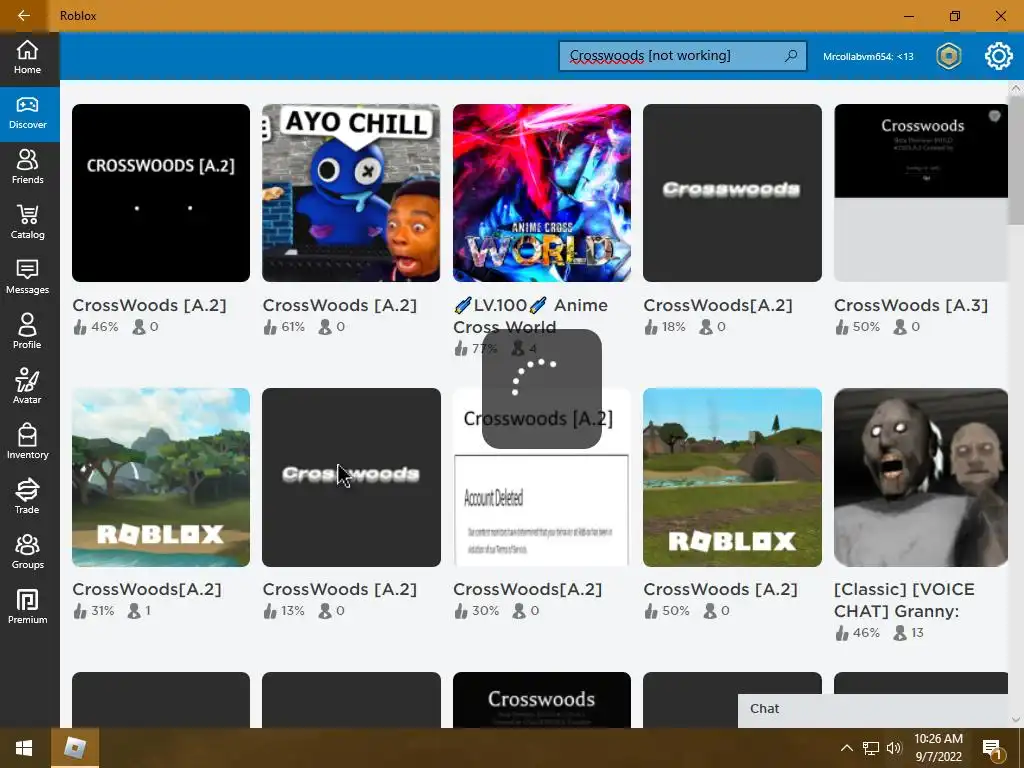Click the CrossWoods [A.3] title
This screenshot has width=1024, height=768.
911,306
